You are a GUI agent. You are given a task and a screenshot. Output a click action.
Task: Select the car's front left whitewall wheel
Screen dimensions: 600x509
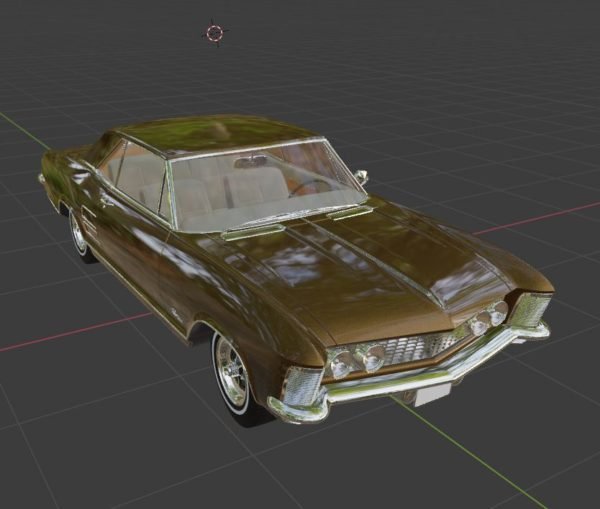[235, 377]
